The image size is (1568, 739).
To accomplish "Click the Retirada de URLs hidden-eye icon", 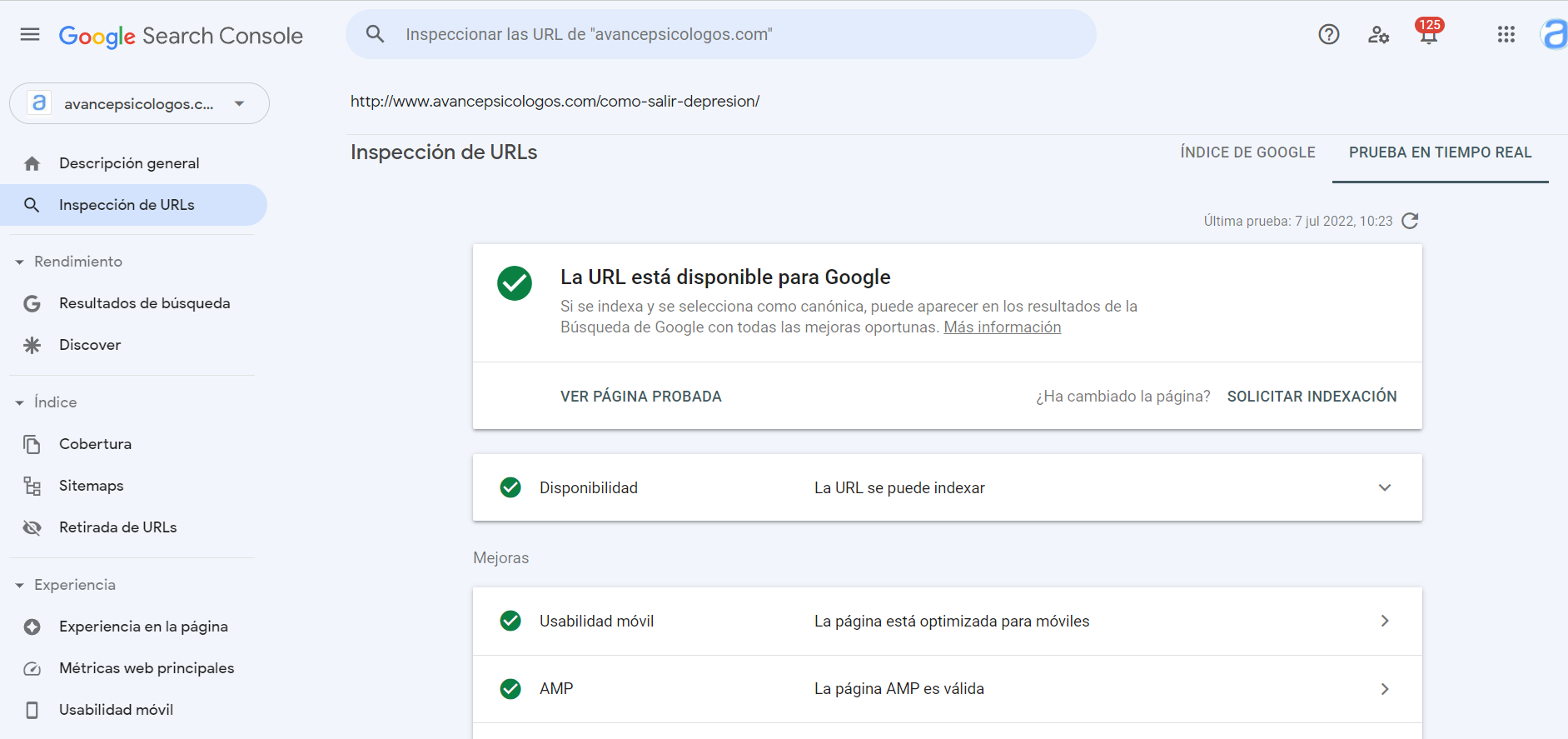I will (x=32, y=527).
